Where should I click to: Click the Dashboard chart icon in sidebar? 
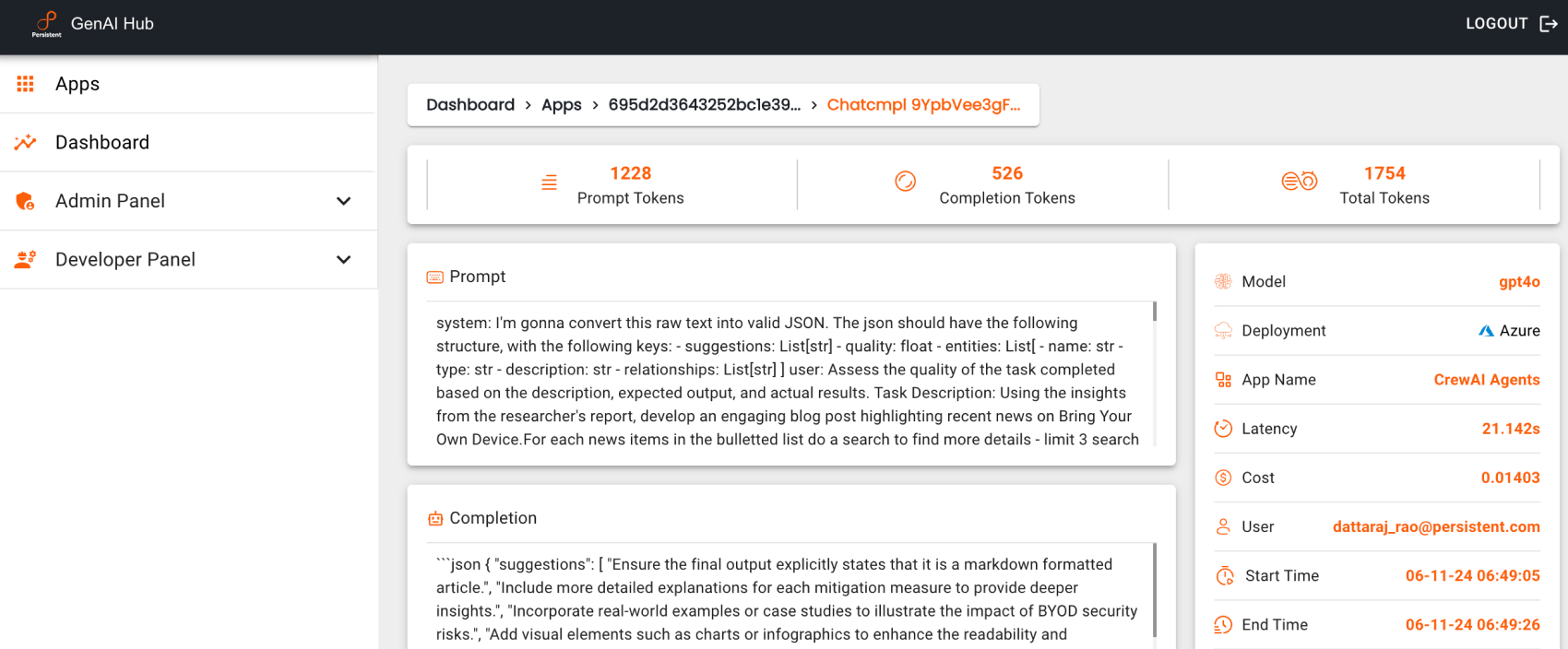pyautogui.click(x=26, y=142)
